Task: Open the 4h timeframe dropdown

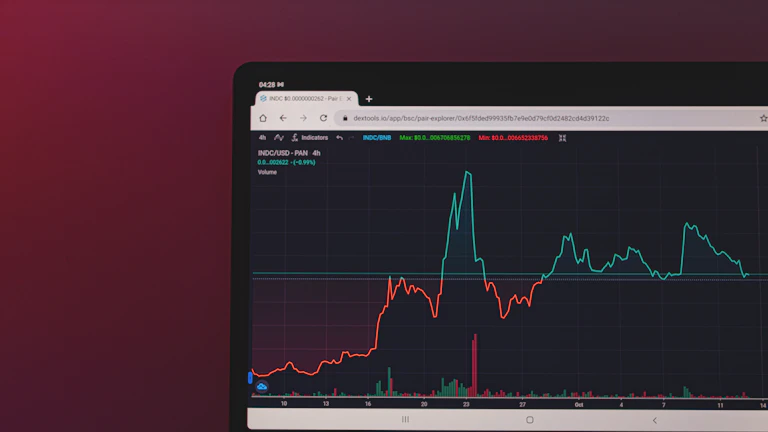Action: tap(262, 137)
